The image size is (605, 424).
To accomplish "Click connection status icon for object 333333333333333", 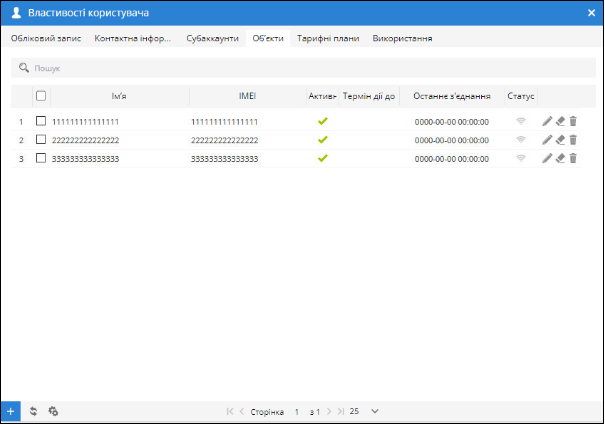I will (521, 158).
